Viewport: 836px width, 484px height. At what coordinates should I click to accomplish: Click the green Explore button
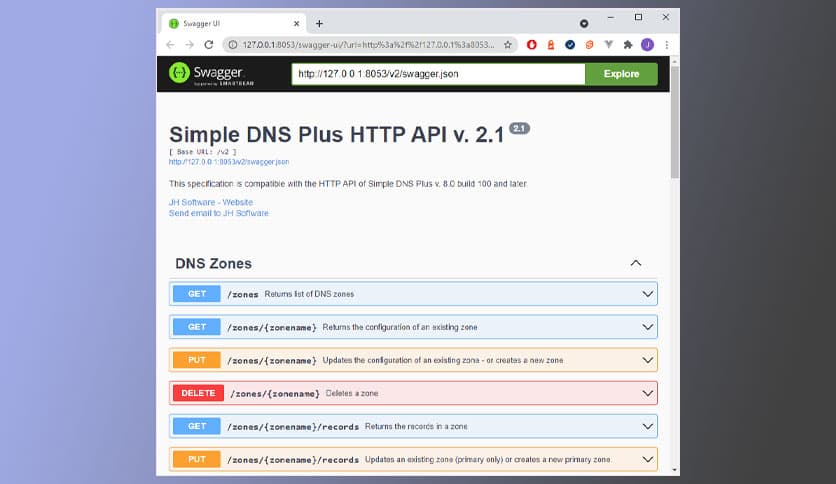[621, 74]
